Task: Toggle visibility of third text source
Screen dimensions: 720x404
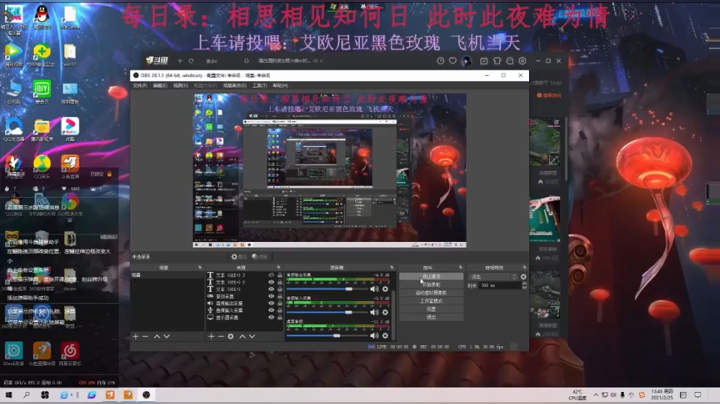Action: tap(271, 289)
